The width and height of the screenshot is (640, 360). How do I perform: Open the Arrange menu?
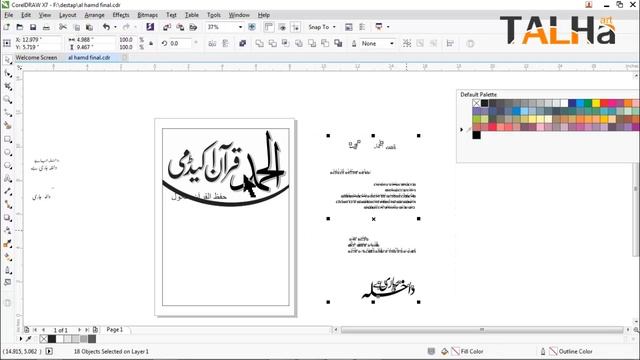pos(94,15)
